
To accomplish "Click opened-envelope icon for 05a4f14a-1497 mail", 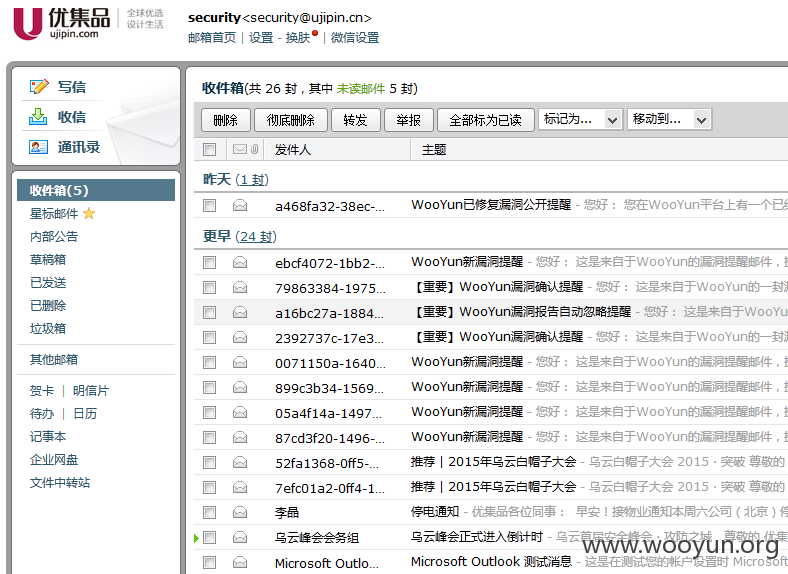I will tap(240, 413).
